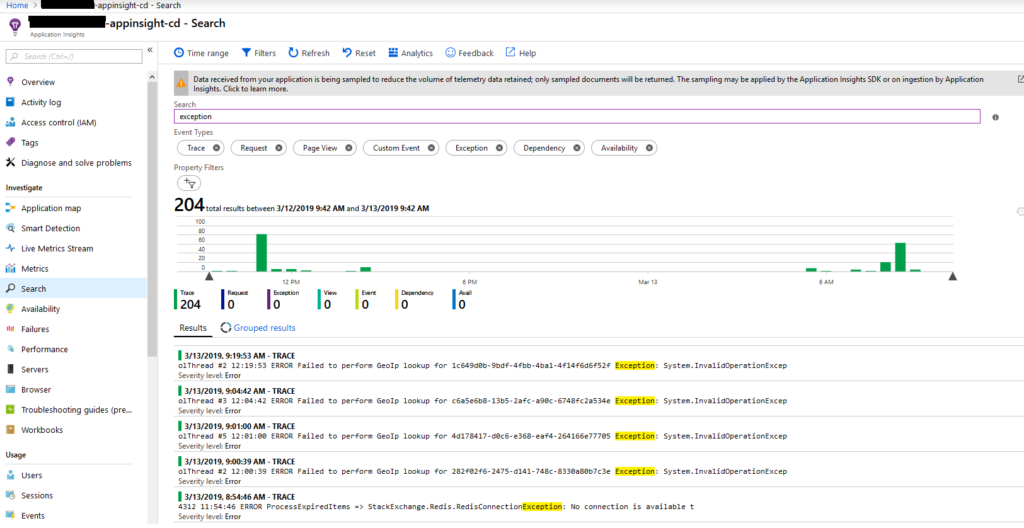Viewport: 1024px width, 528px height.
Task: Open the 9:19:53 AM trace result
Action: [x=599, y=365]
